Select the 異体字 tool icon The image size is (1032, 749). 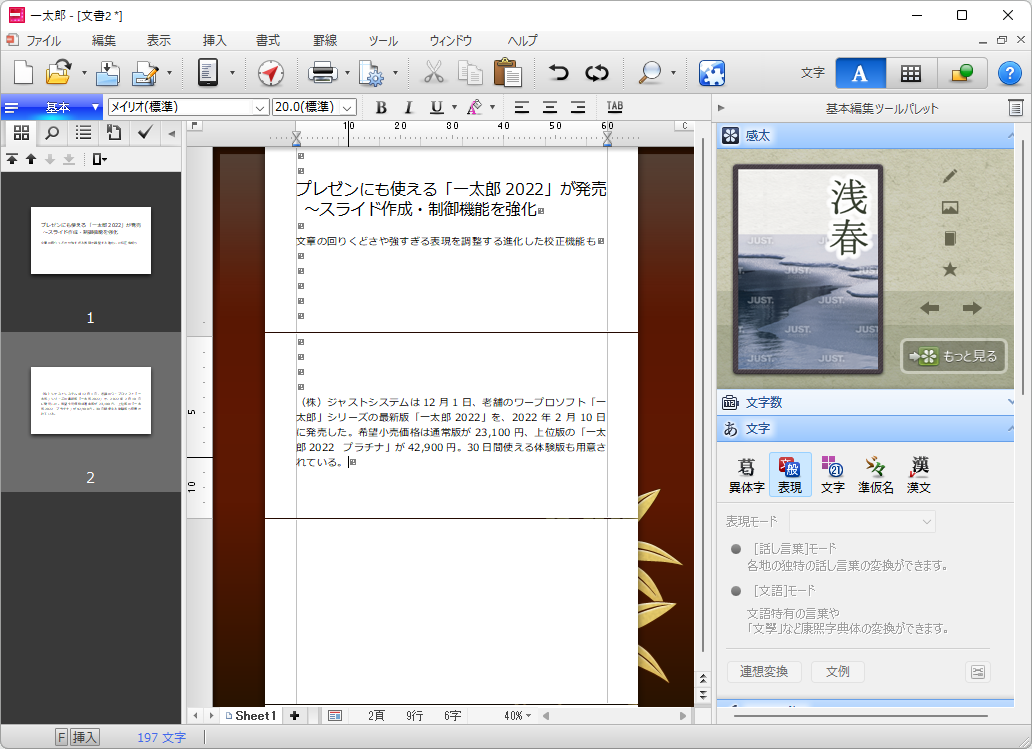click(746, 474)
